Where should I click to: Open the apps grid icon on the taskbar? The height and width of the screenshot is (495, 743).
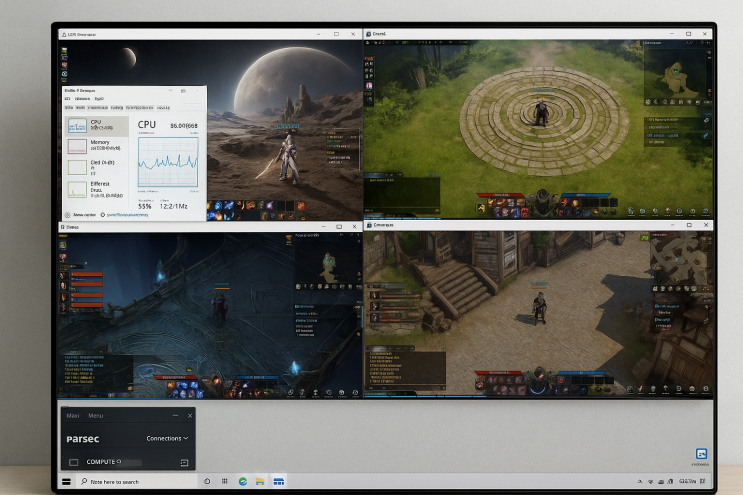[x=225, y=481]
